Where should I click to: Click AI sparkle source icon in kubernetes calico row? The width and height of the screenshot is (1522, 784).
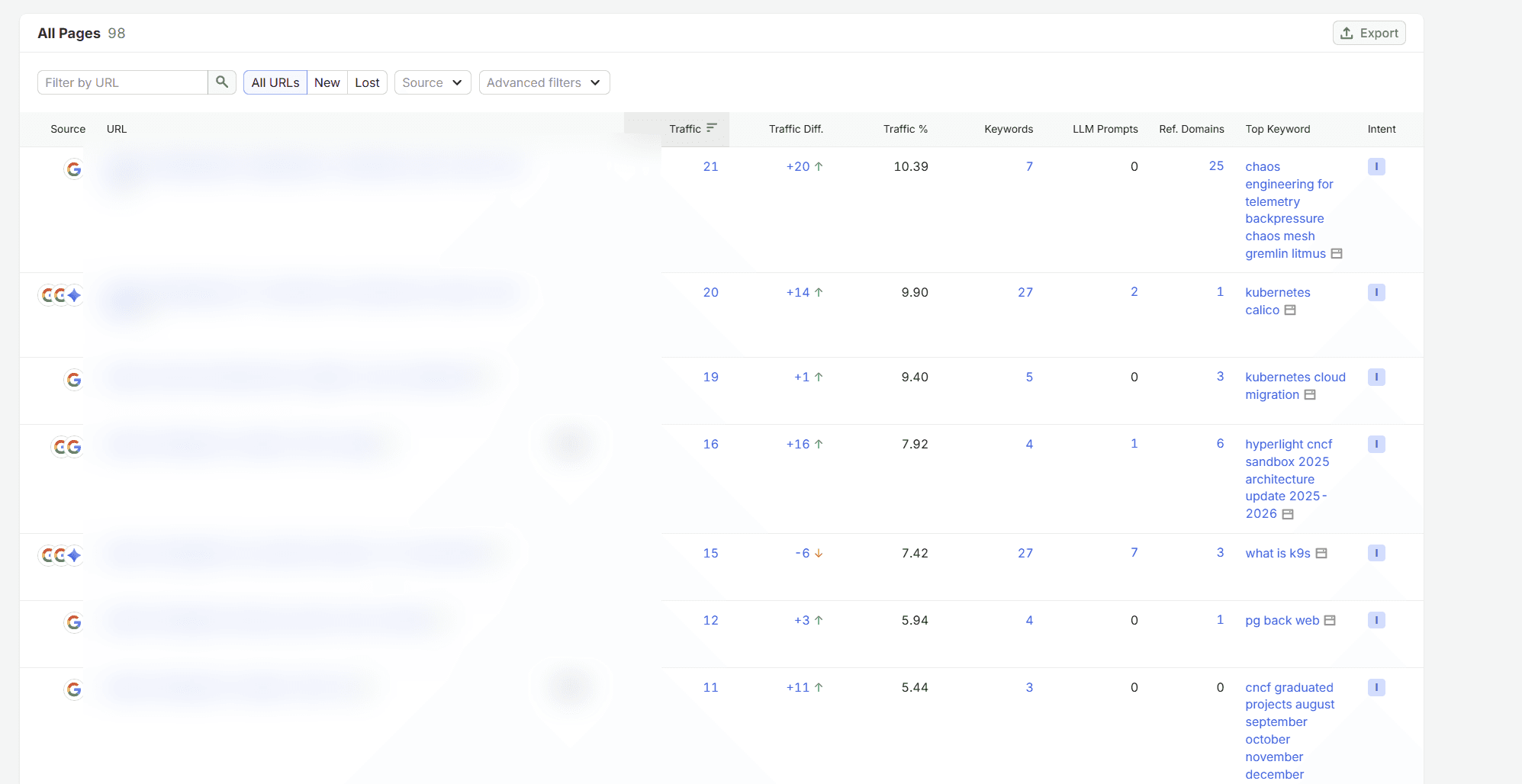pos(74,295)
